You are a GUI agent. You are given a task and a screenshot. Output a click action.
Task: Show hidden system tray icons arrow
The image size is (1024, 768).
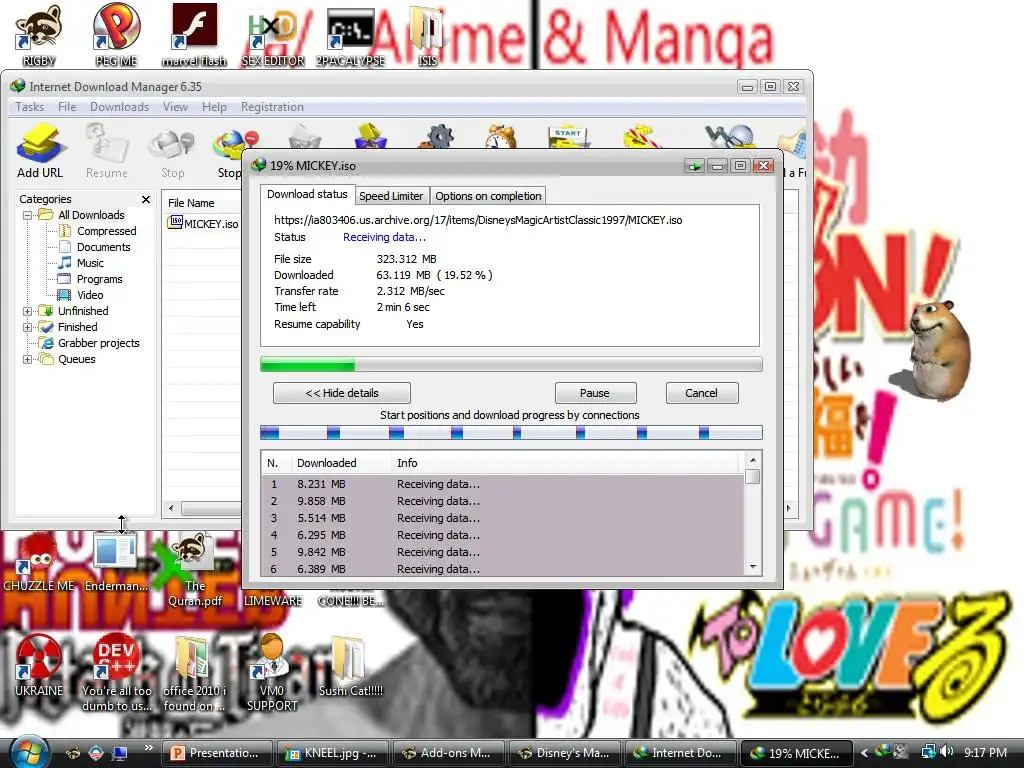click(864, 753)
